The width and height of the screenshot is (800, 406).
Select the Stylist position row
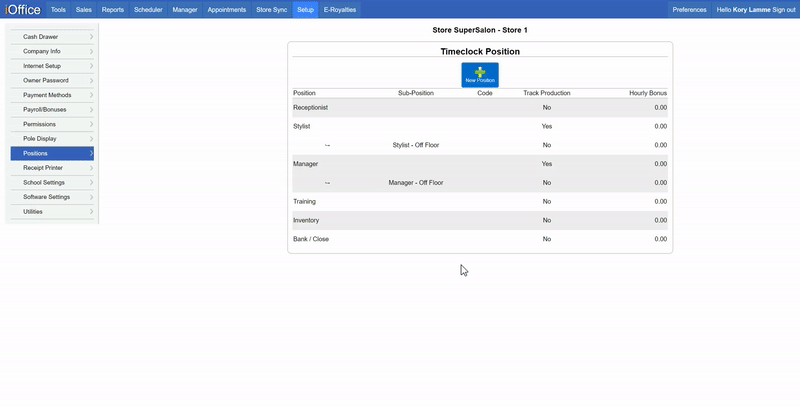[480, 126]
